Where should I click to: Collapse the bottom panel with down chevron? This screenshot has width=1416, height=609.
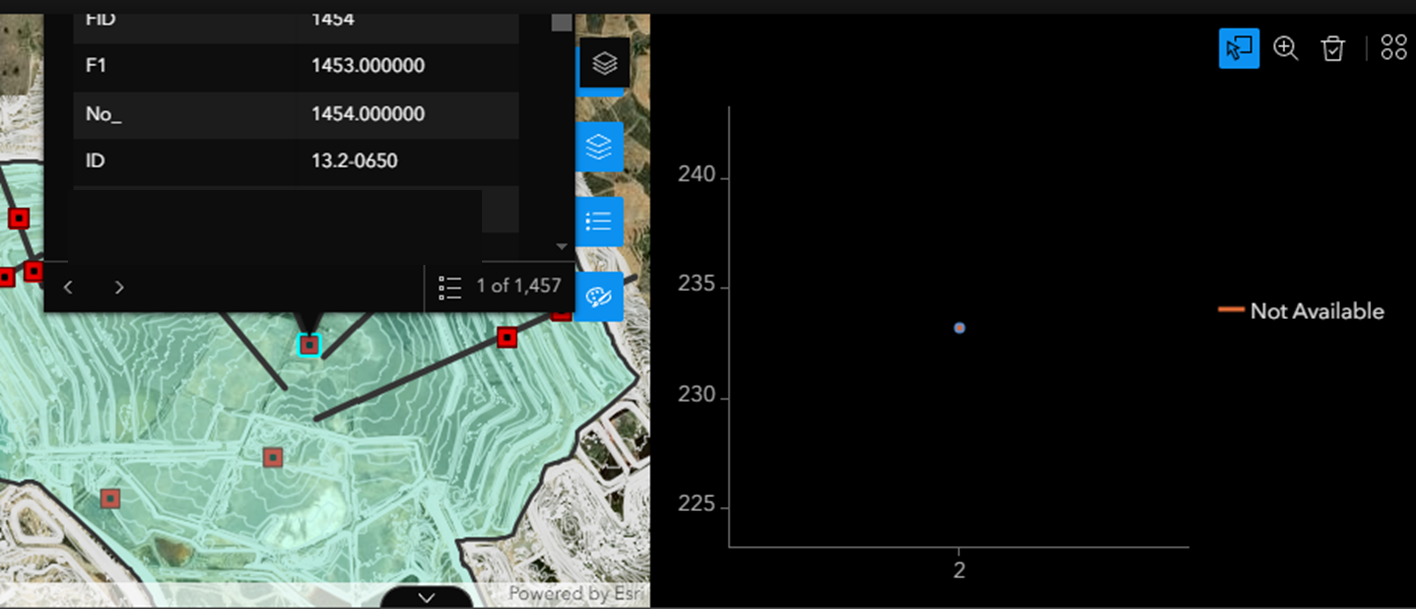pos(427,597)
